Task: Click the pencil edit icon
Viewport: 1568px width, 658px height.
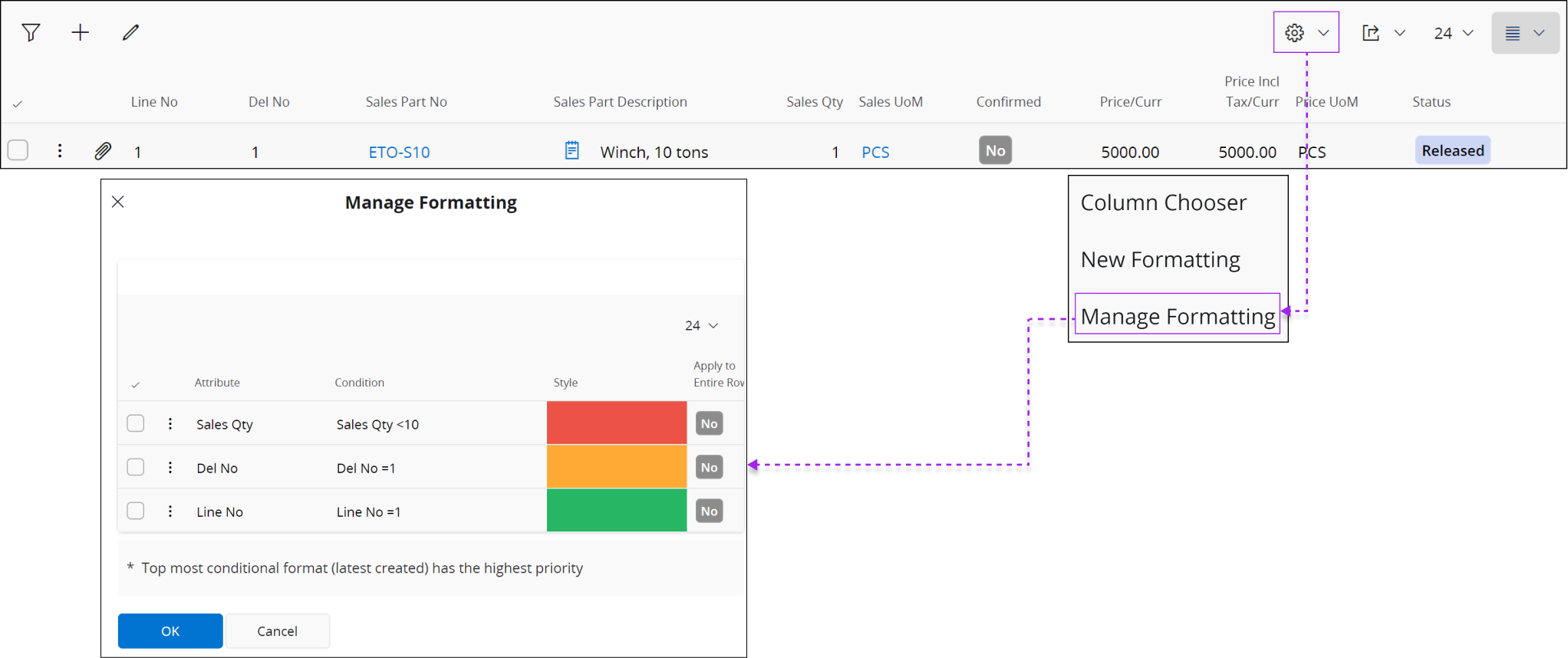Action: pos(130,32)
